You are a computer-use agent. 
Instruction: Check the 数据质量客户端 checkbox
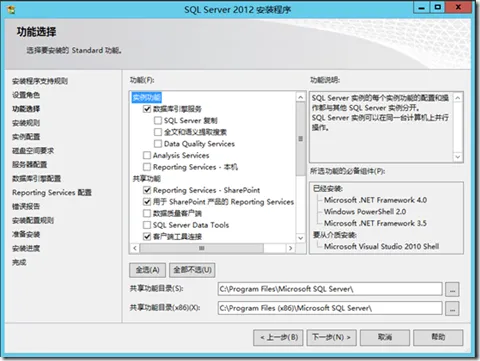click(x=147, y=213)
